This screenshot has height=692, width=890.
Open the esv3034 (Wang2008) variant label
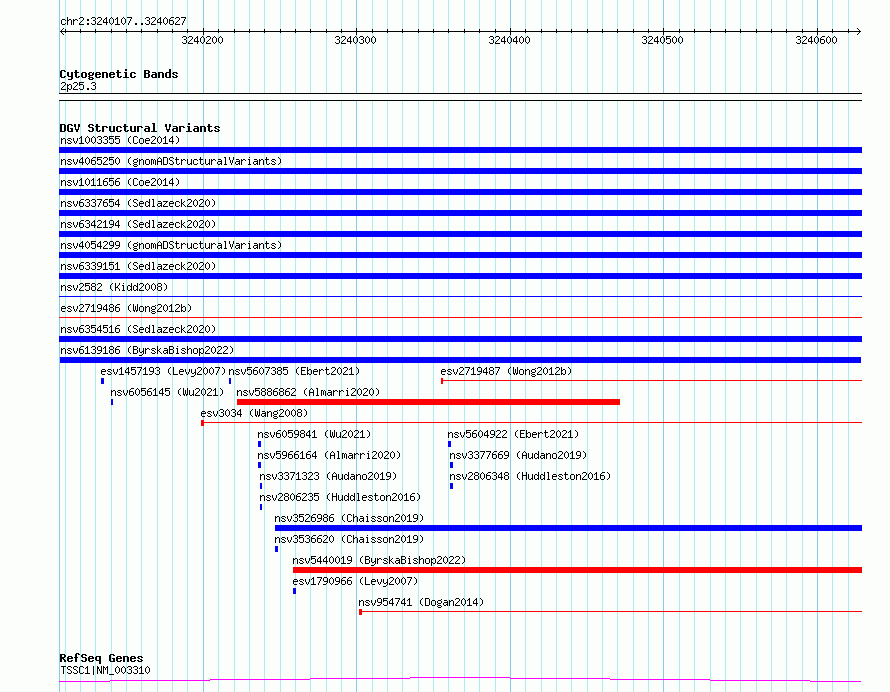(x=254, y=413)
